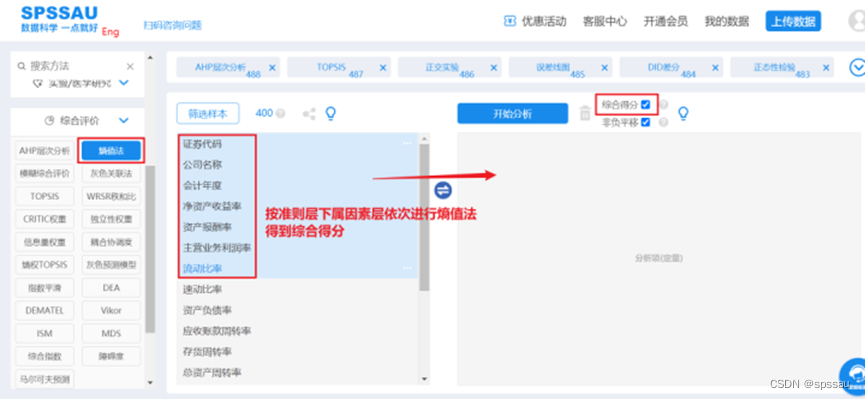Image resolution: width=865 pixels, height=399 pixels.
Task: Select the DEMATEL method
Action: (45, 311)
